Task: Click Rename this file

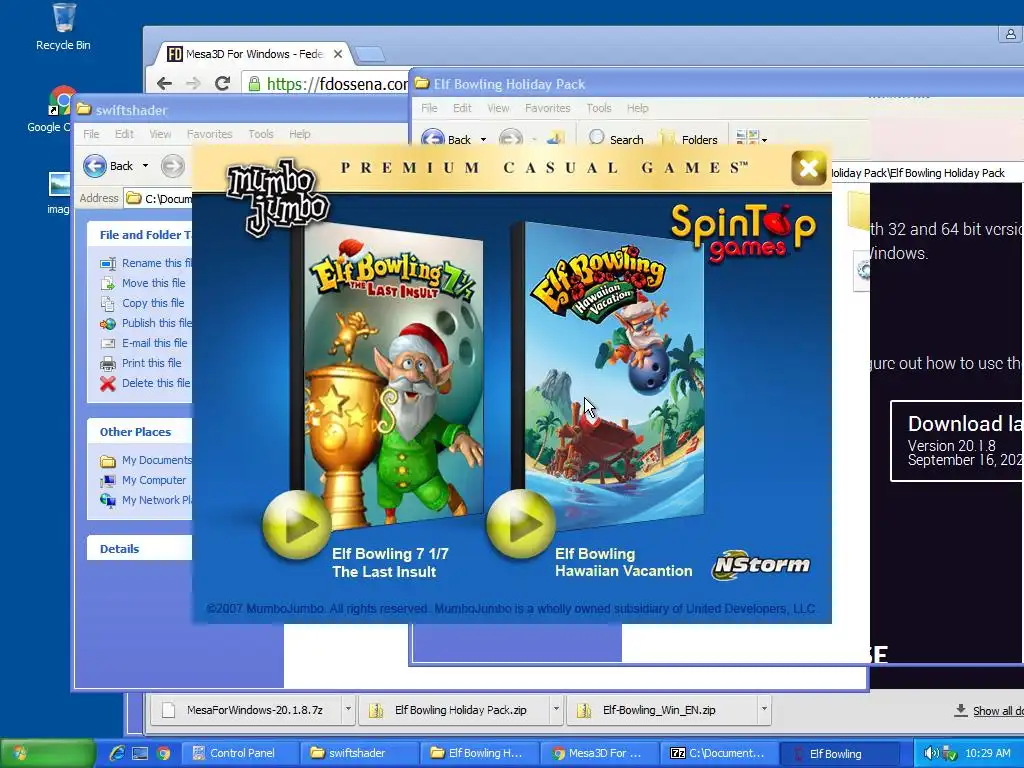Action: point(146,263)
